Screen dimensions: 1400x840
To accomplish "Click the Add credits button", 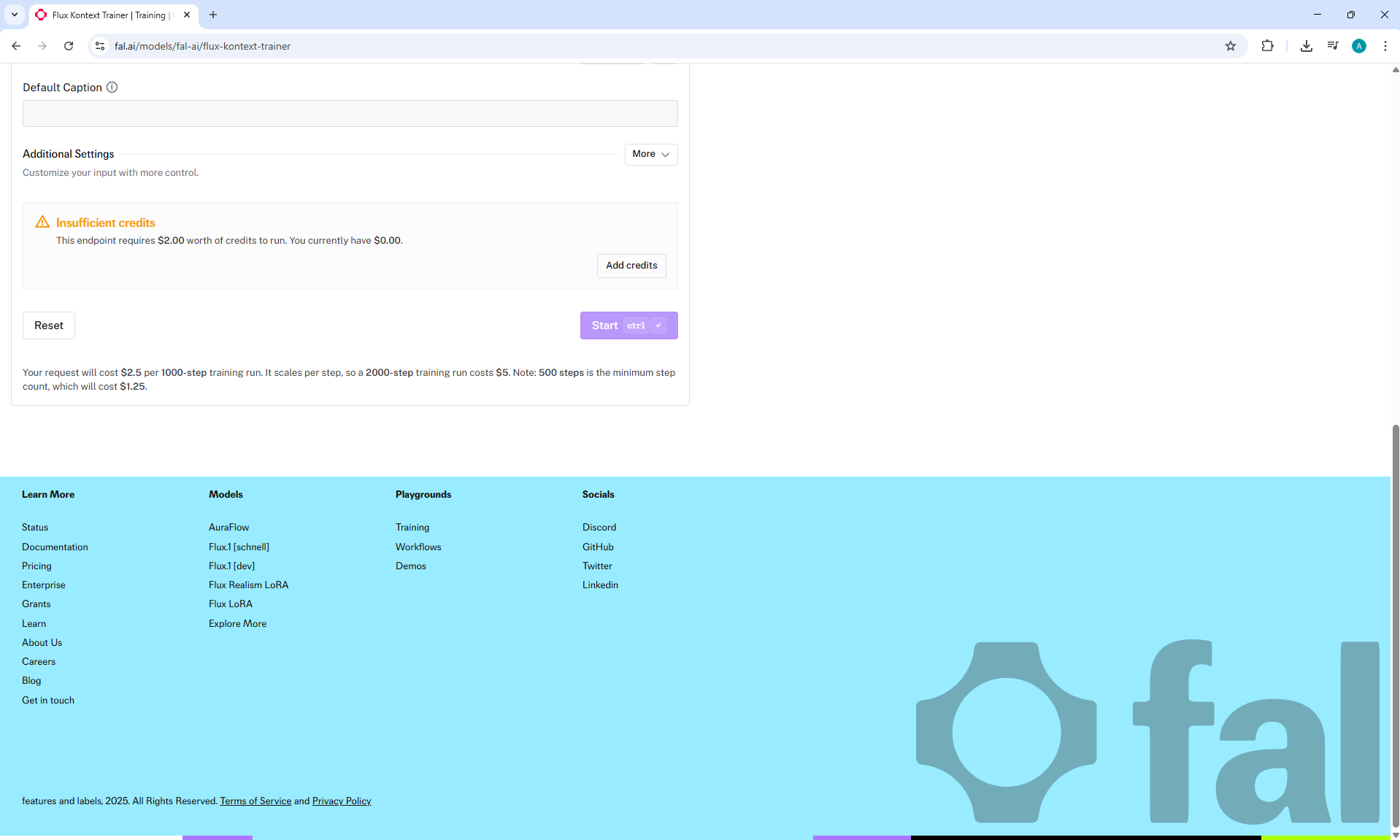I will tap(631, 266).
